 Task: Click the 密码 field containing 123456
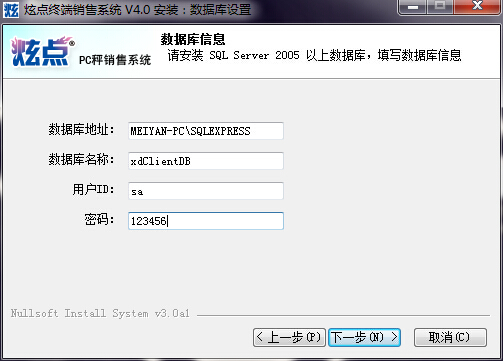click(x=206, y=221)
